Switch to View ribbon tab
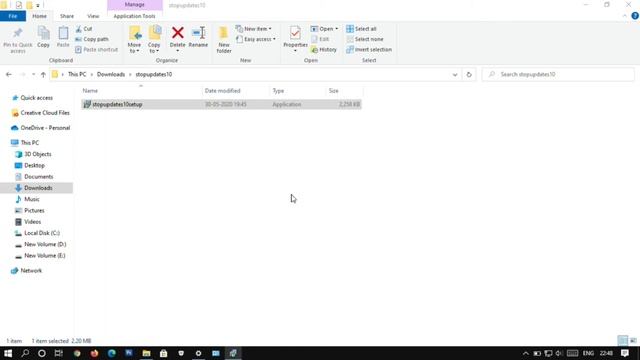This screenshot has height=360, width=640. (x=93, y=16)
